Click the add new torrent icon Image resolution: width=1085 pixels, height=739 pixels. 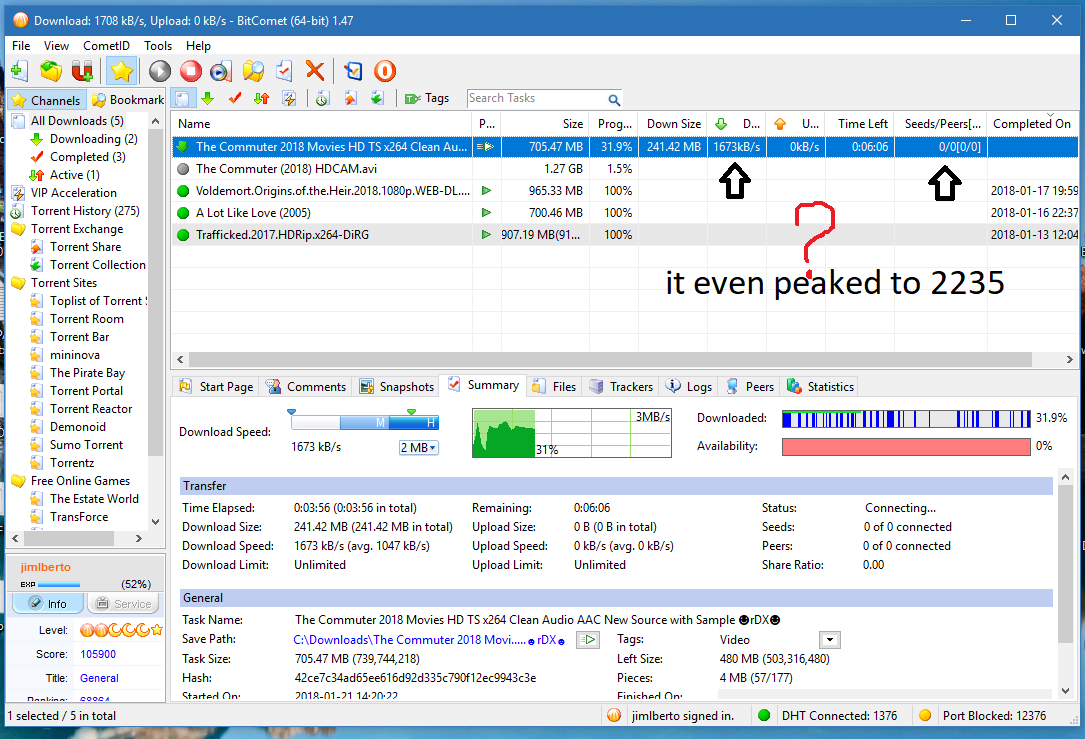click(x=19, y=71)
